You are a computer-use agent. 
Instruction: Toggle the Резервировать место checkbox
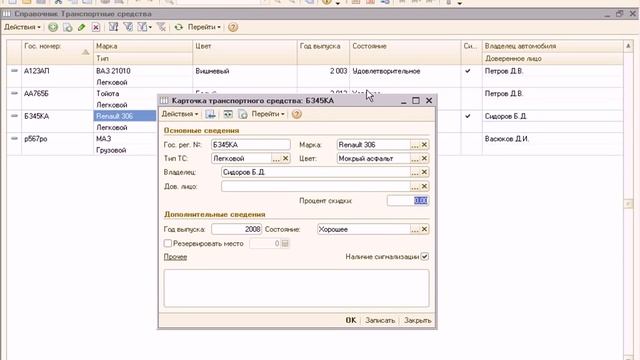point(168,243)
